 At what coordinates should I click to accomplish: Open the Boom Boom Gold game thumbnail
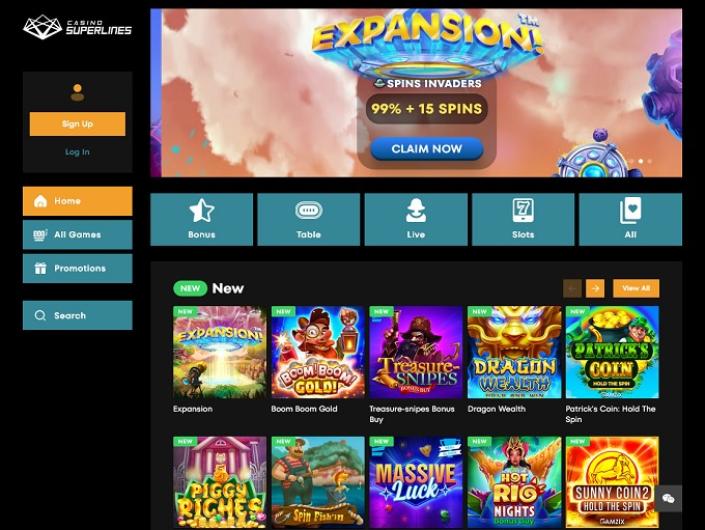(x=318, y=352)
